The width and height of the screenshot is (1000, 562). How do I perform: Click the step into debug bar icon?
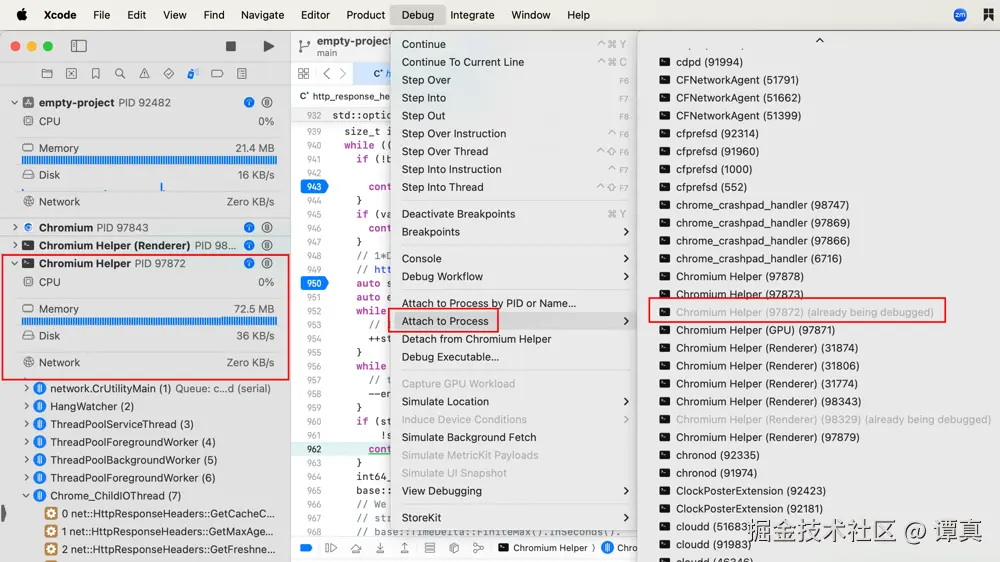point(380,548)
